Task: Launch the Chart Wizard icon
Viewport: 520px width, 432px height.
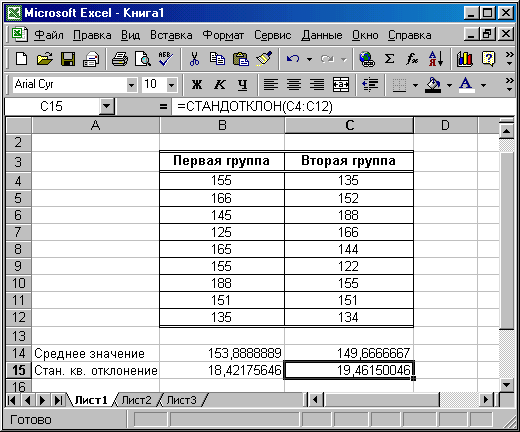Action: tap(465, 59)
